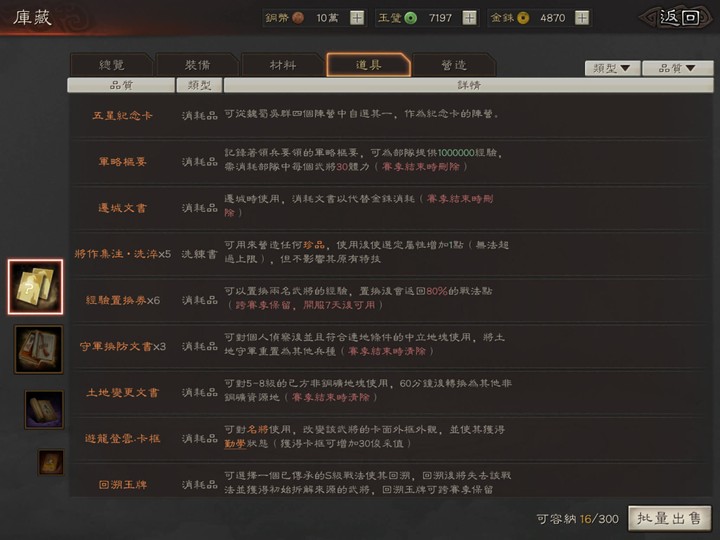This screenshot has height=540, width=720.
Task: Click the green 玉璧 currency icon
Action: point(410,18)
